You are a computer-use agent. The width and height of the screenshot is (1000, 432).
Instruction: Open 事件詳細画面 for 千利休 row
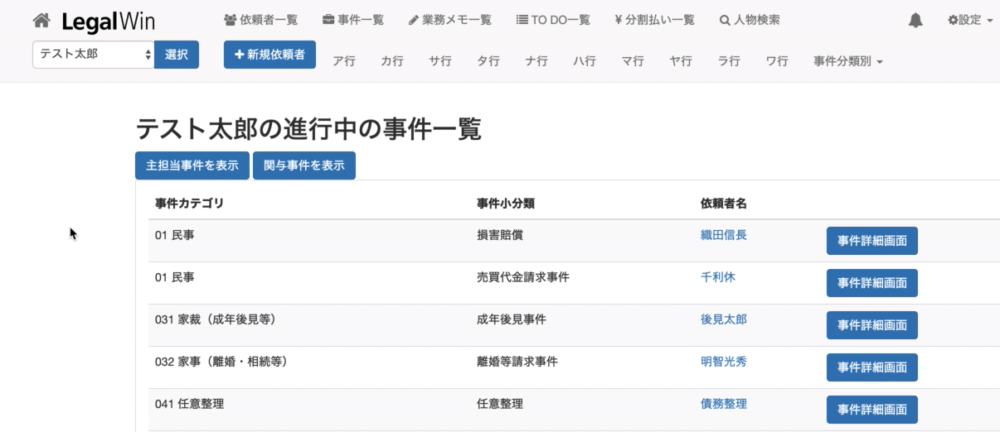872,283
